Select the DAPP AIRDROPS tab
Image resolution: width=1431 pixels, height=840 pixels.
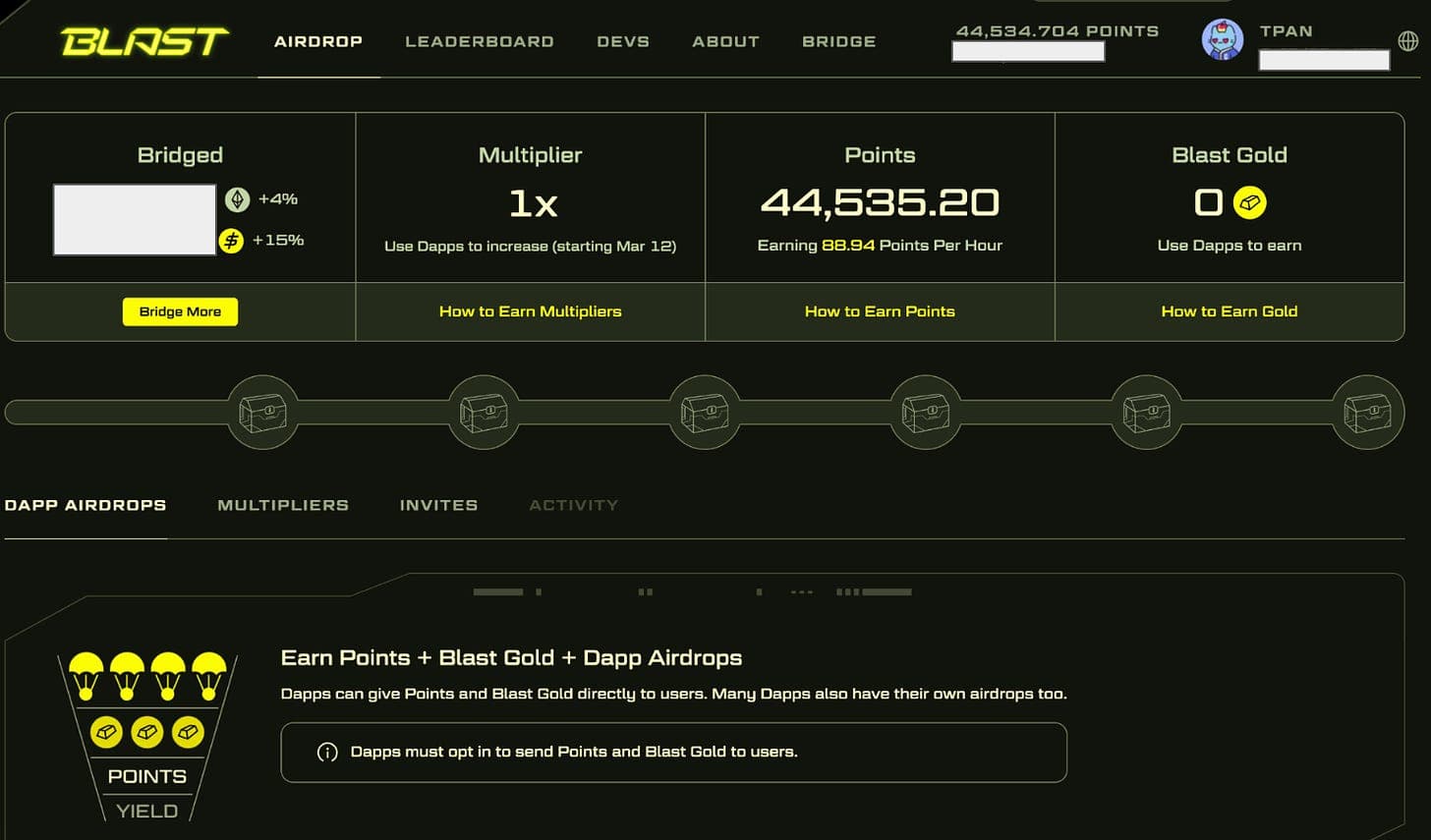coord(86,505)
